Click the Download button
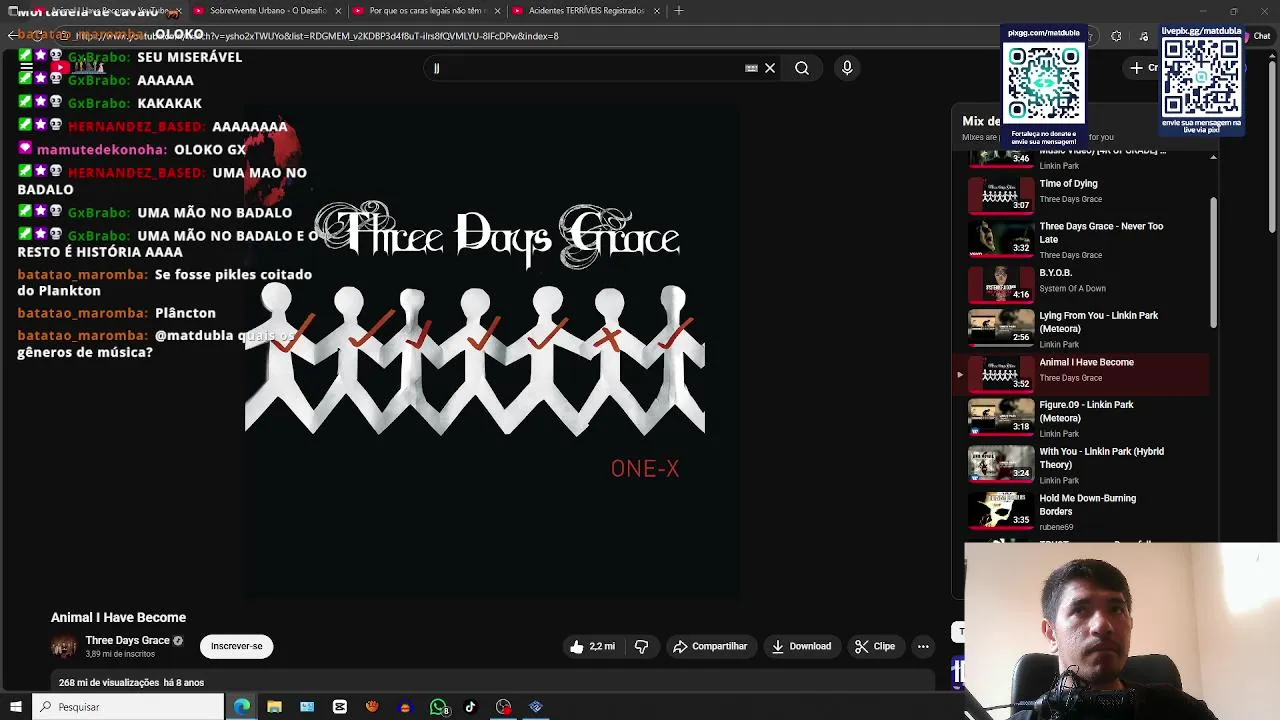This screenshot has width=1280, height=720. tap(801, 647)
